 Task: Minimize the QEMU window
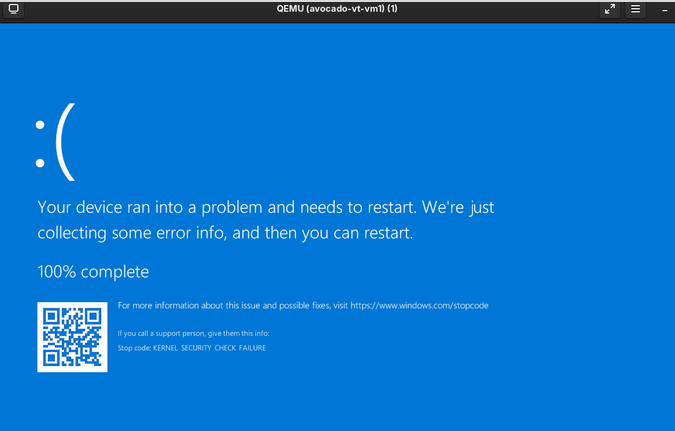664,10
